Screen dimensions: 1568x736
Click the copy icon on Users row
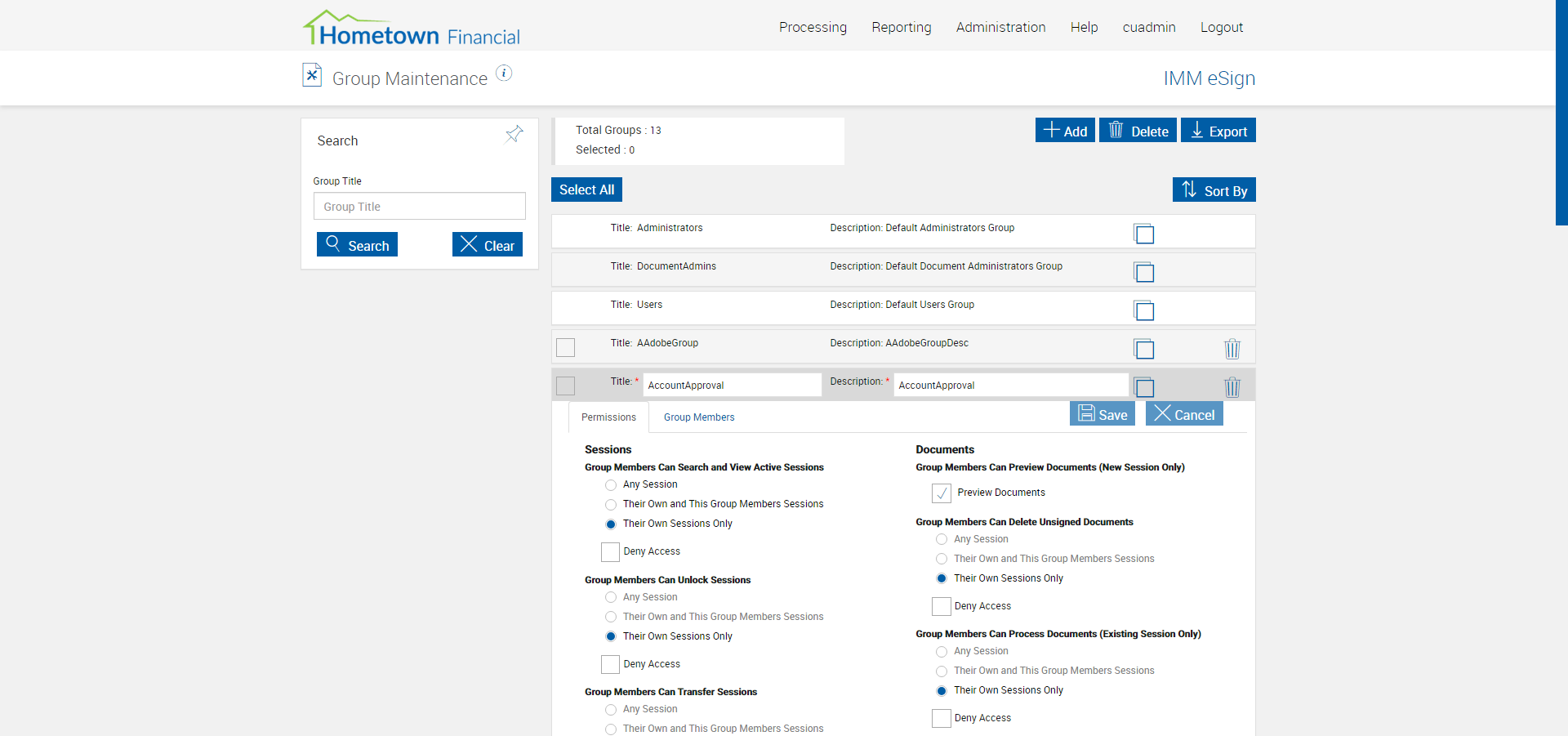(1144, 311)
